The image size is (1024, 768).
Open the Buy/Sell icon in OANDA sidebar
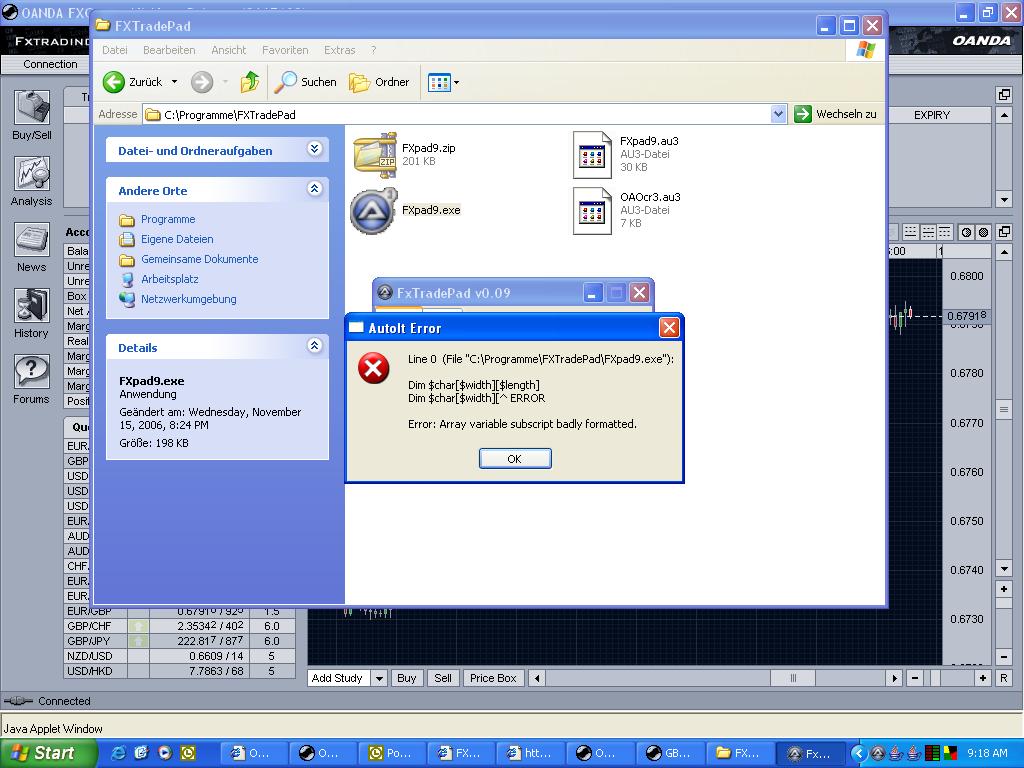pos(32,108)
